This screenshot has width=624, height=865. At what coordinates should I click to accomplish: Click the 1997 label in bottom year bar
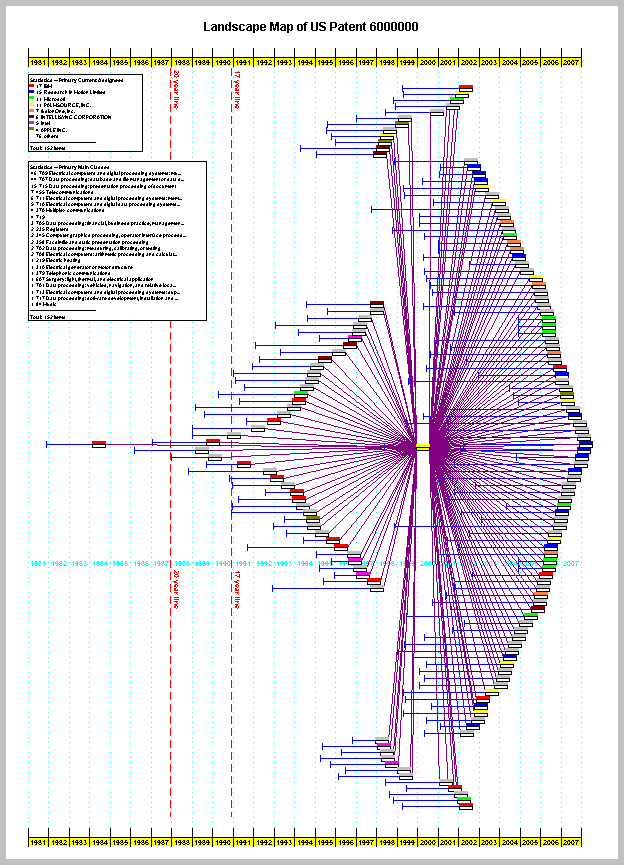click(366, 842)
